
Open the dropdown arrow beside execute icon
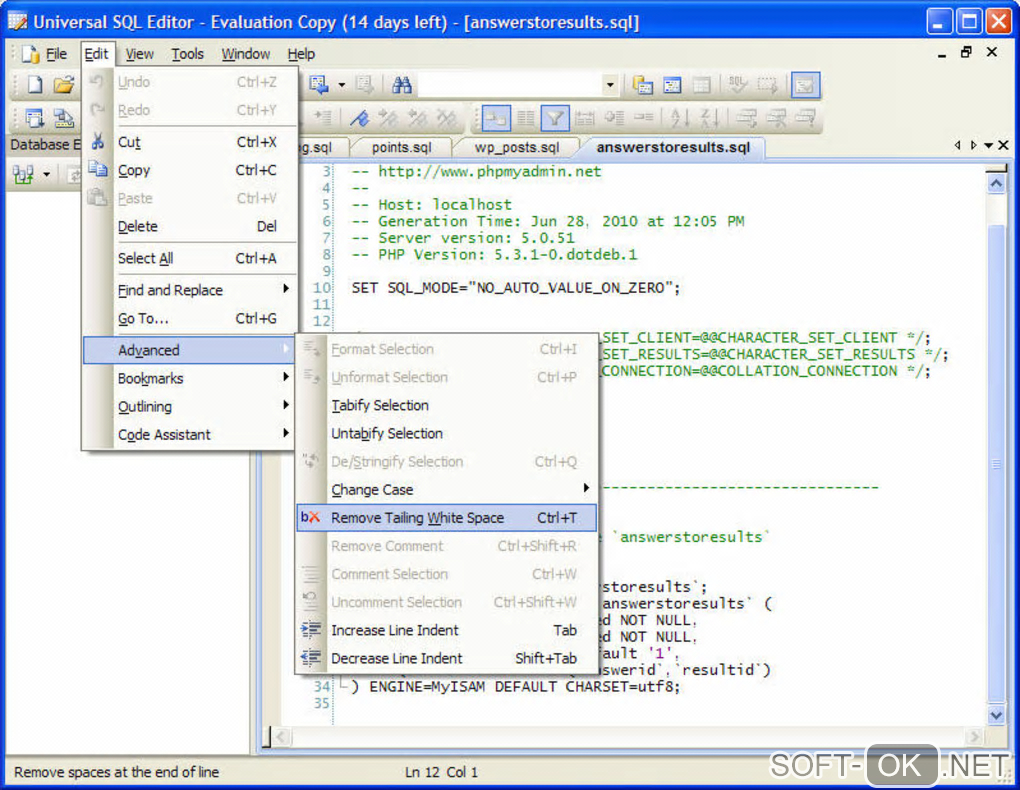(x=342, y=85)
